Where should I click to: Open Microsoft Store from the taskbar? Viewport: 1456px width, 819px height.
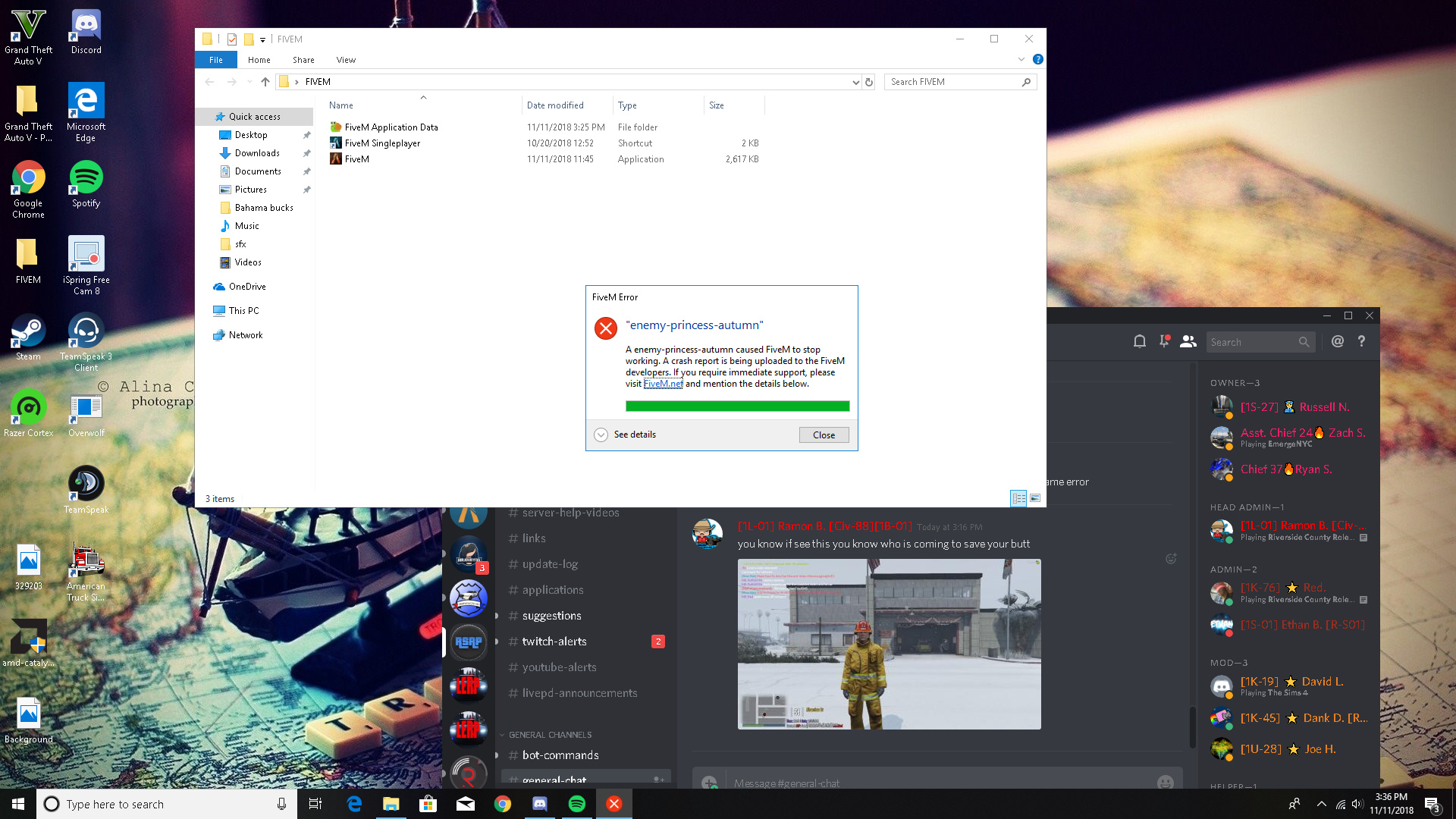[428, 804]
